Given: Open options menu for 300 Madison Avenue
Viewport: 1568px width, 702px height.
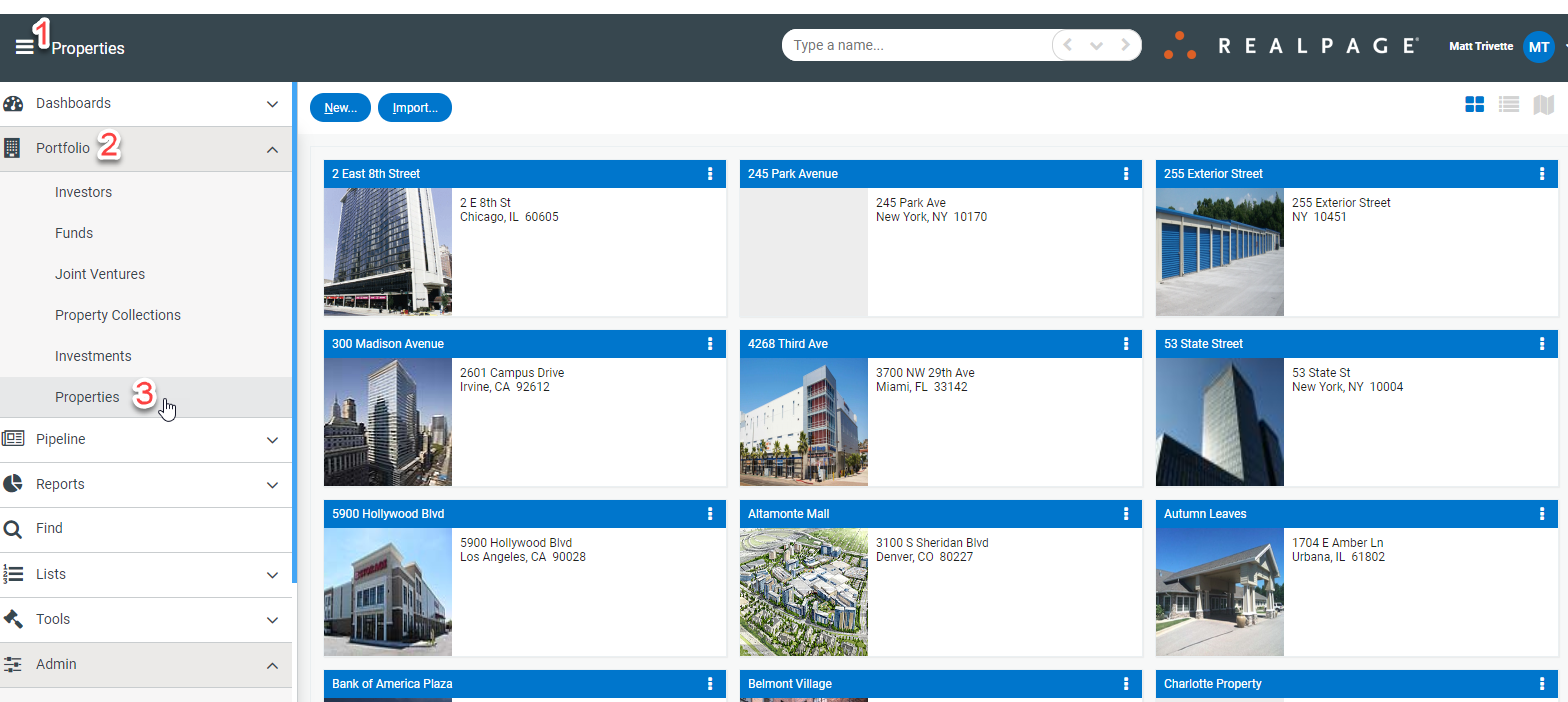Looking at the screenshot, I should pyautogui.click(x=710, y=344).
